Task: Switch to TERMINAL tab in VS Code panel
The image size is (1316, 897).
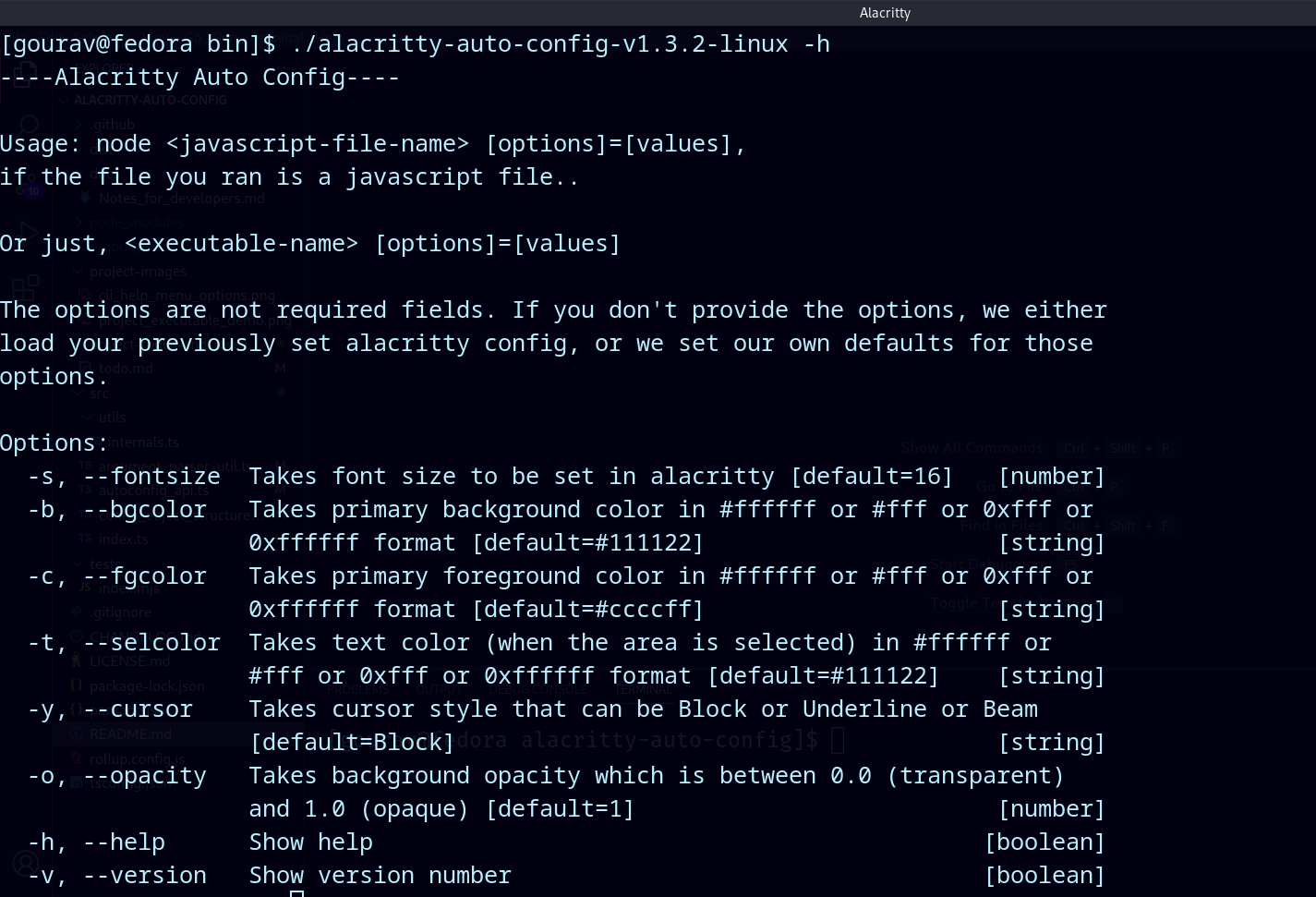Action: pyautogui.click(x=644, y=689)
